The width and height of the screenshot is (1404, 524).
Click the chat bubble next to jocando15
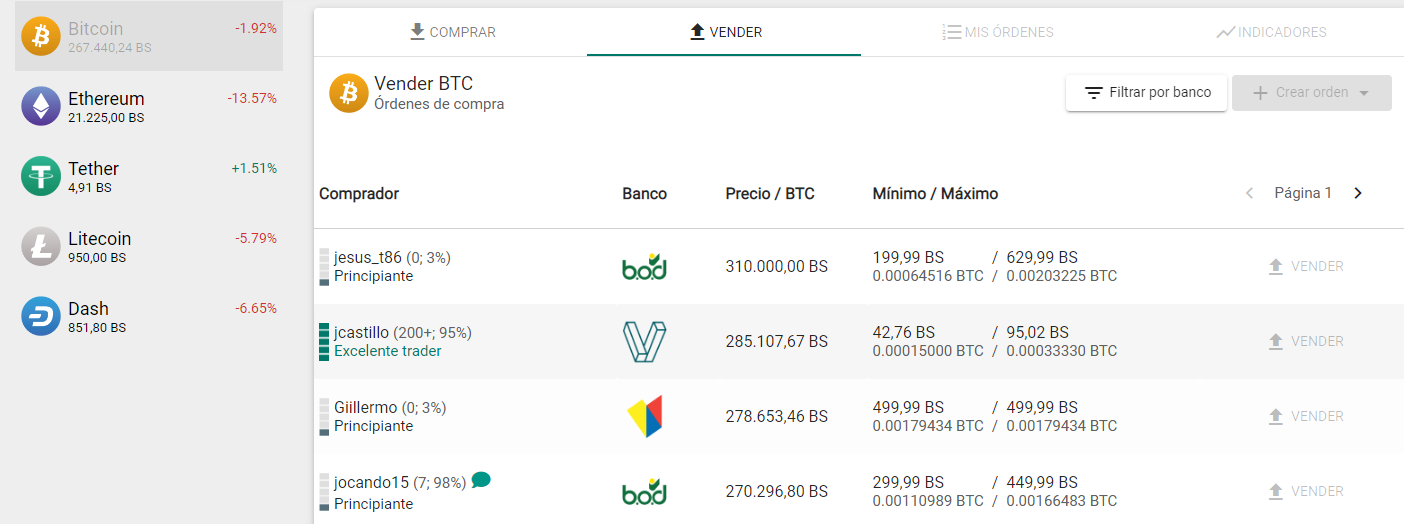[481, 480]
